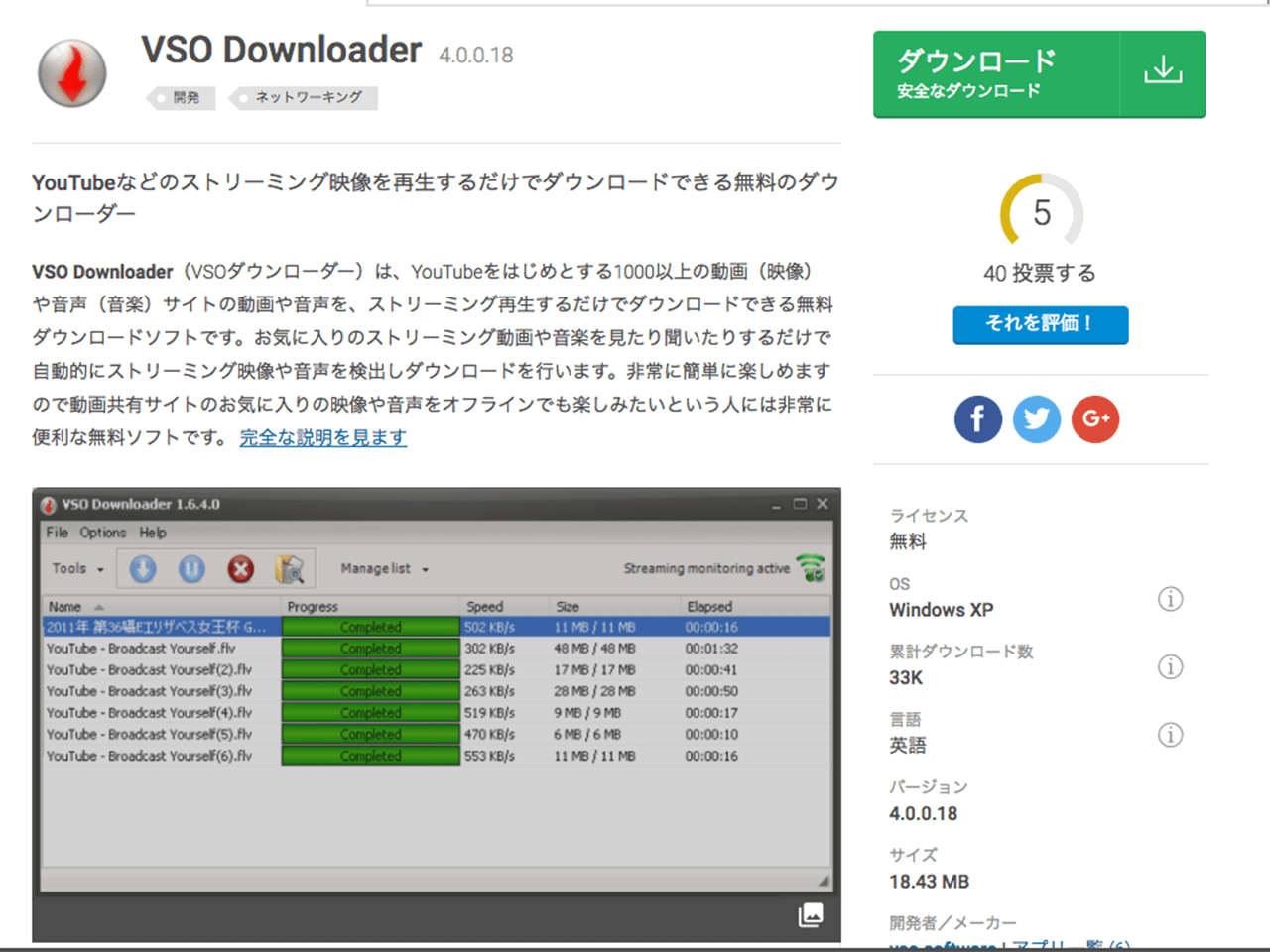Open the 完全な説明を見ます link
Image resolution: width=1270 pixels, height=952 pixels.
[323, 437]
